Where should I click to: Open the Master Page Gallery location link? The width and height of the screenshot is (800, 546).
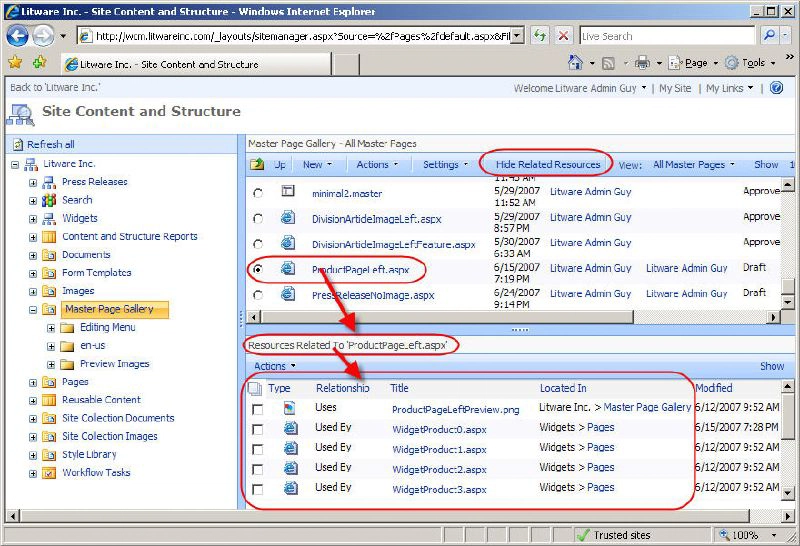click(647, 407)
